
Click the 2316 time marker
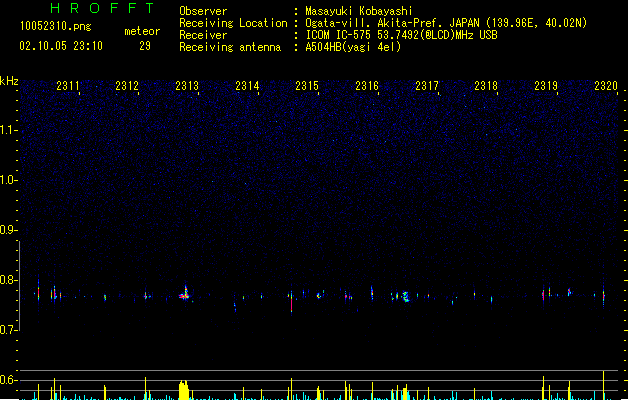367,86
